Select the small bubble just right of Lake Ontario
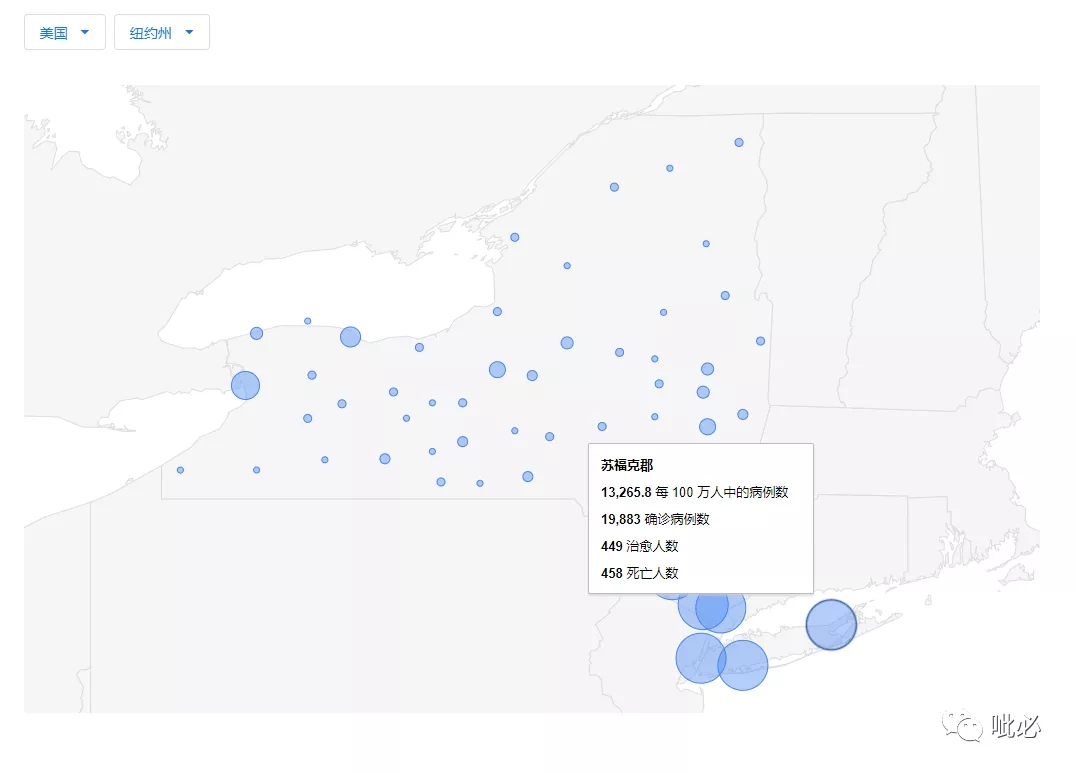 pos(498,312)
